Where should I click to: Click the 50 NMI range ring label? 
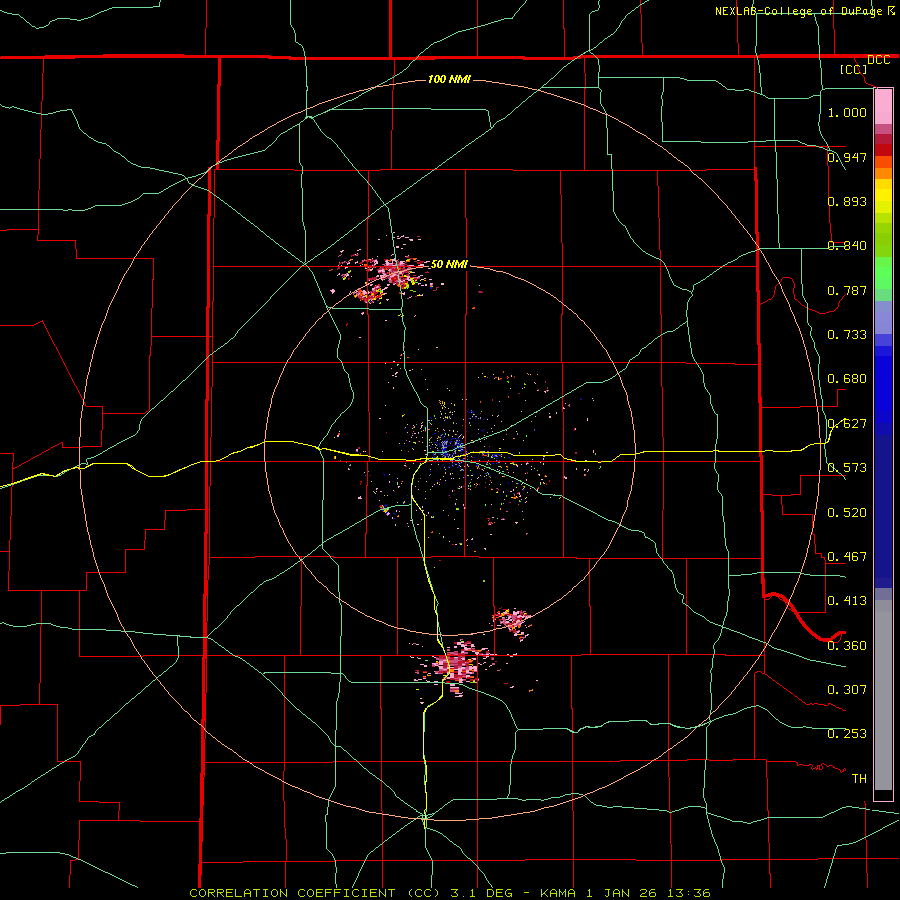449,264
